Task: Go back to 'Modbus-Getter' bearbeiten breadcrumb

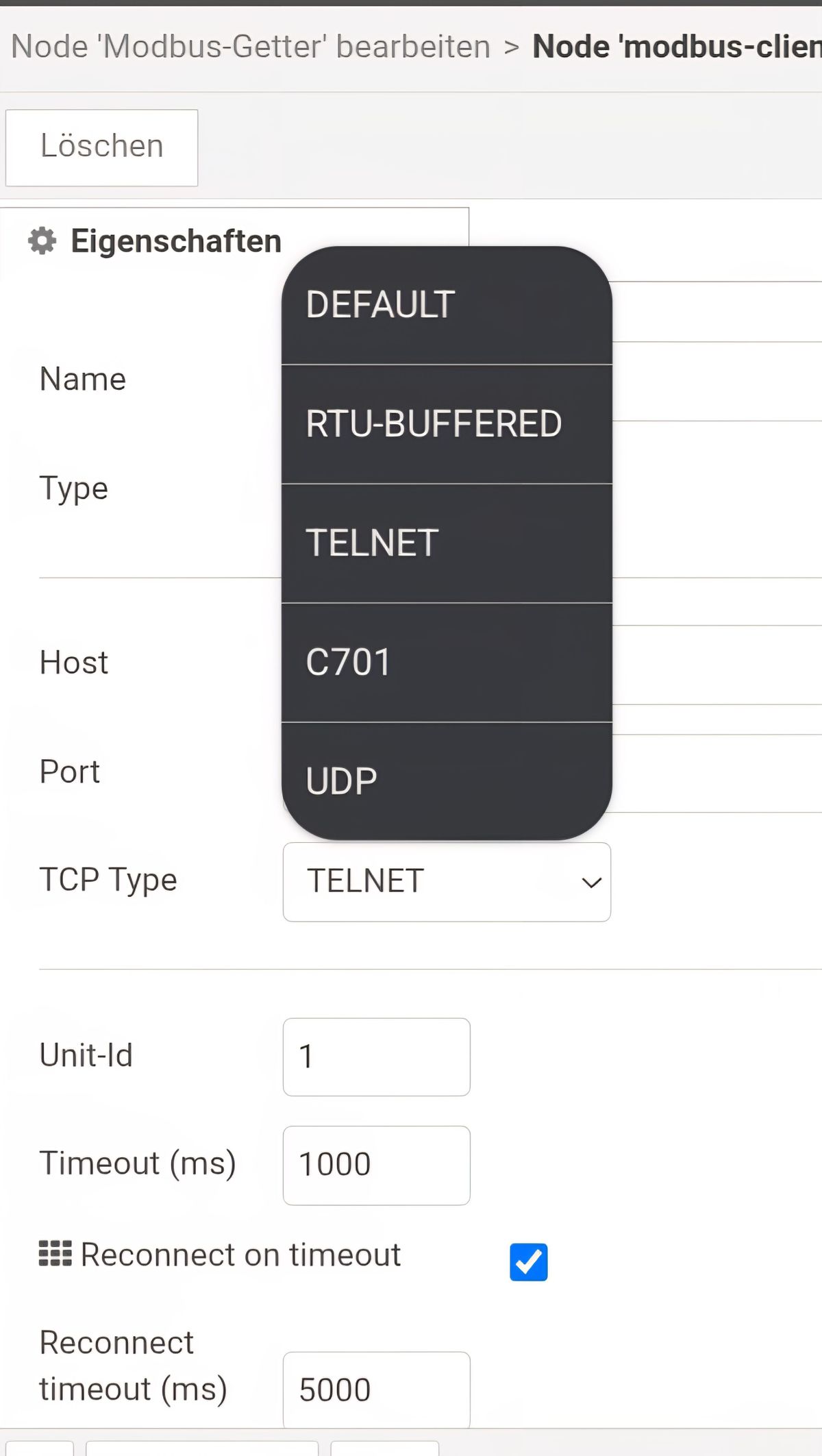Action: click(x=251, y=47)
